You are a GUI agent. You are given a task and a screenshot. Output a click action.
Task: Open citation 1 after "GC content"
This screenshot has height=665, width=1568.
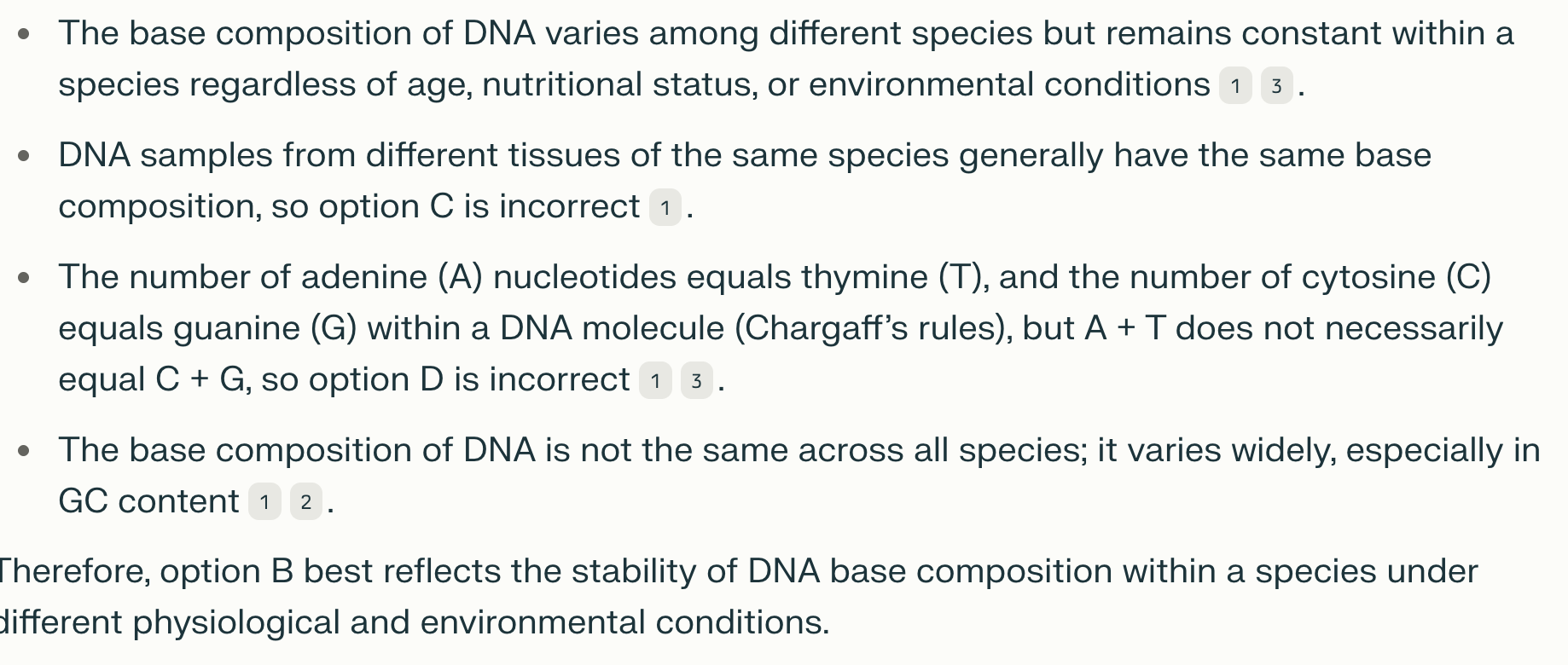coord(264,502)
